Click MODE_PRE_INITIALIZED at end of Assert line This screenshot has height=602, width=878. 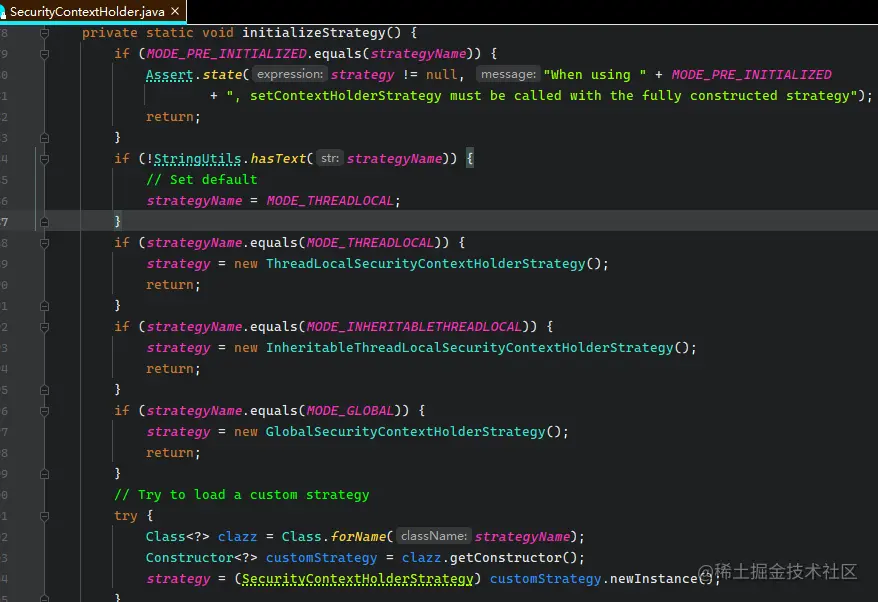coord(751,74)
